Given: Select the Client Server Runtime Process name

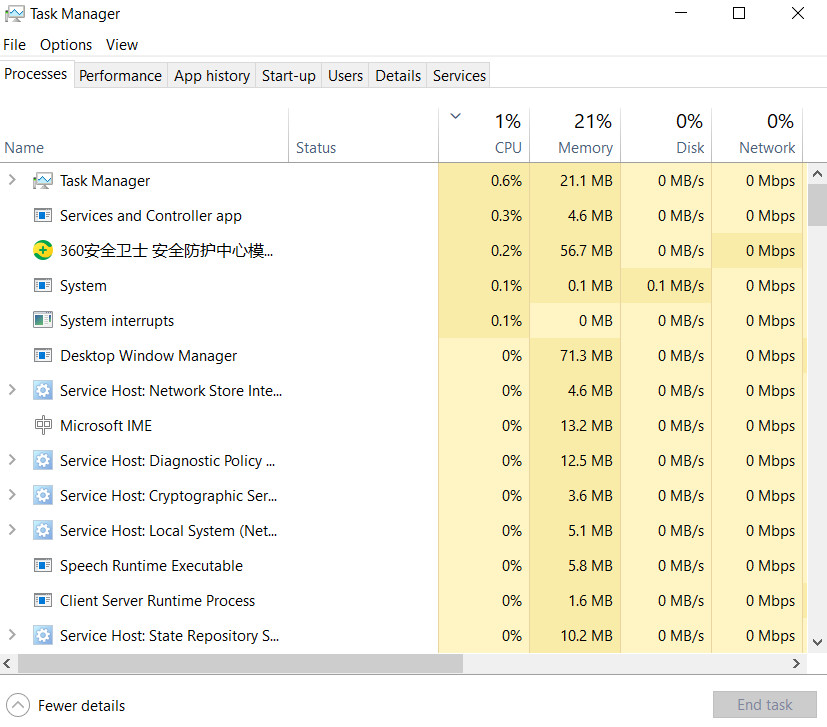Looking at the screenshot, I should pos(157,600).
